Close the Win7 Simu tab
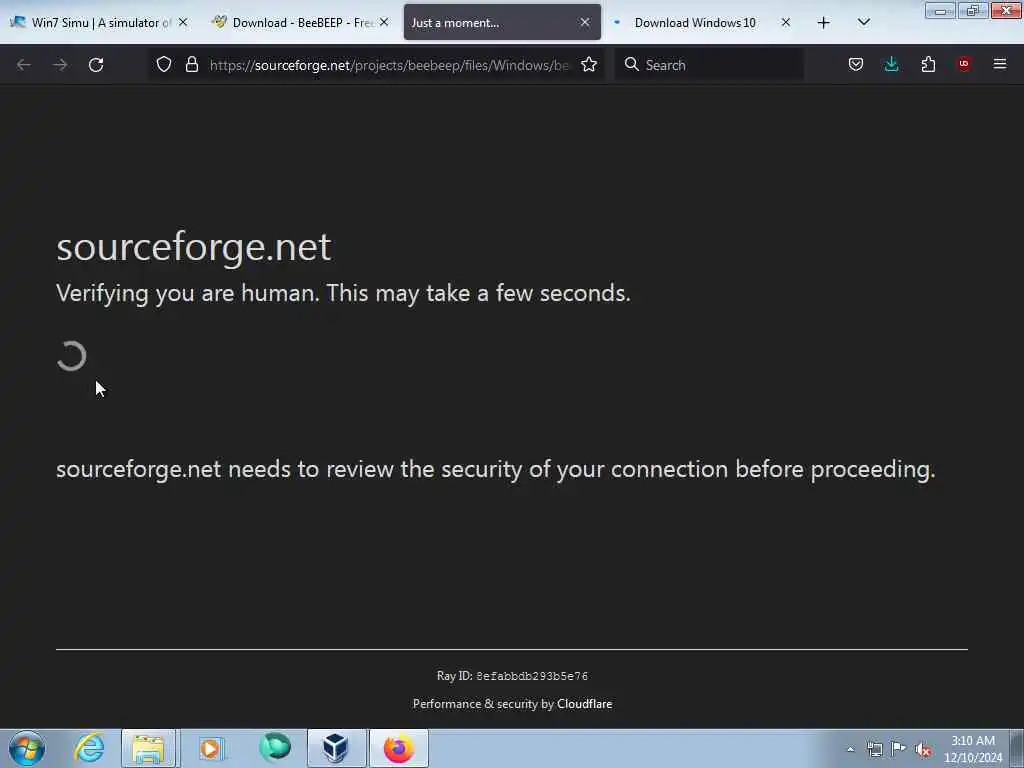 pyautogui.click(x=183, y=22)
